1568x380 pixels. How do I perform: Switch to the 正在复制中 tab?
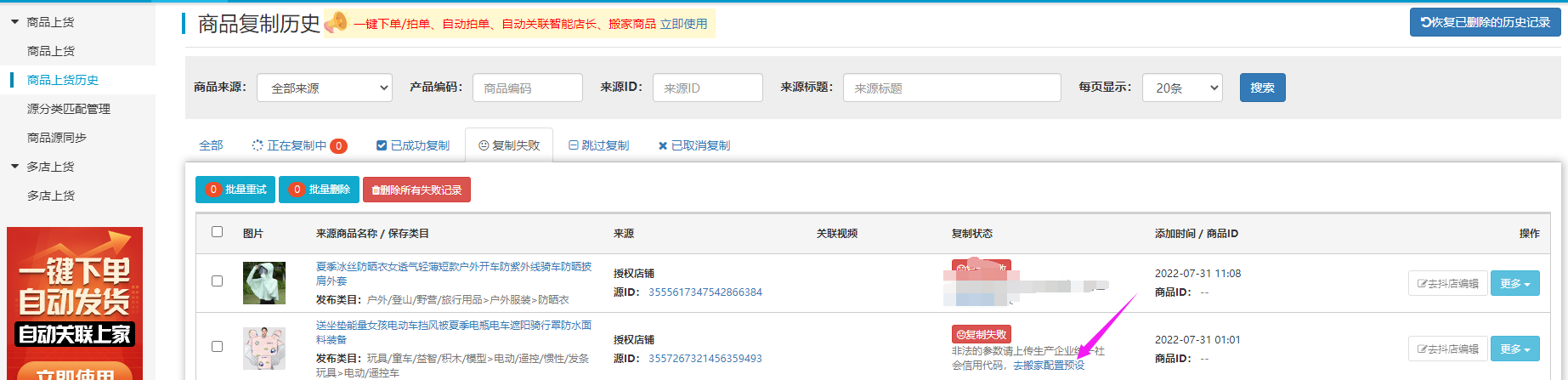[x=298, y=145]
